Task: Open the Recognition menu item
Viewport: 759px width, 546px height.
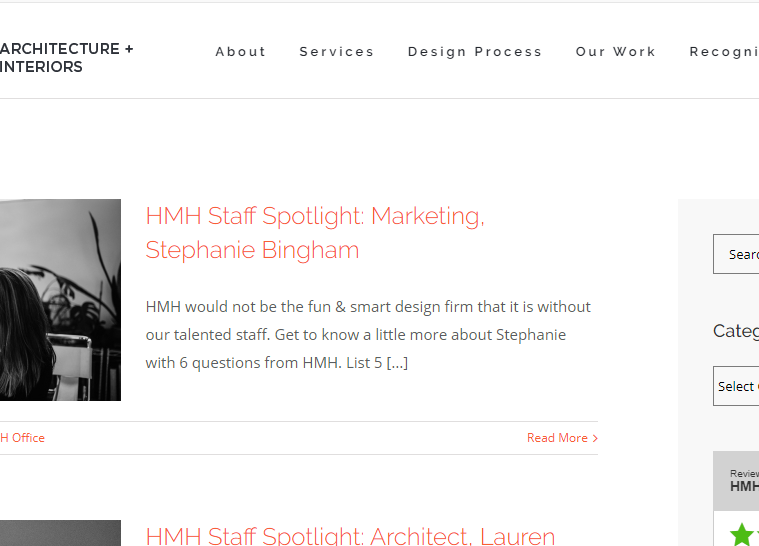Action: click(x=723, y=52)
